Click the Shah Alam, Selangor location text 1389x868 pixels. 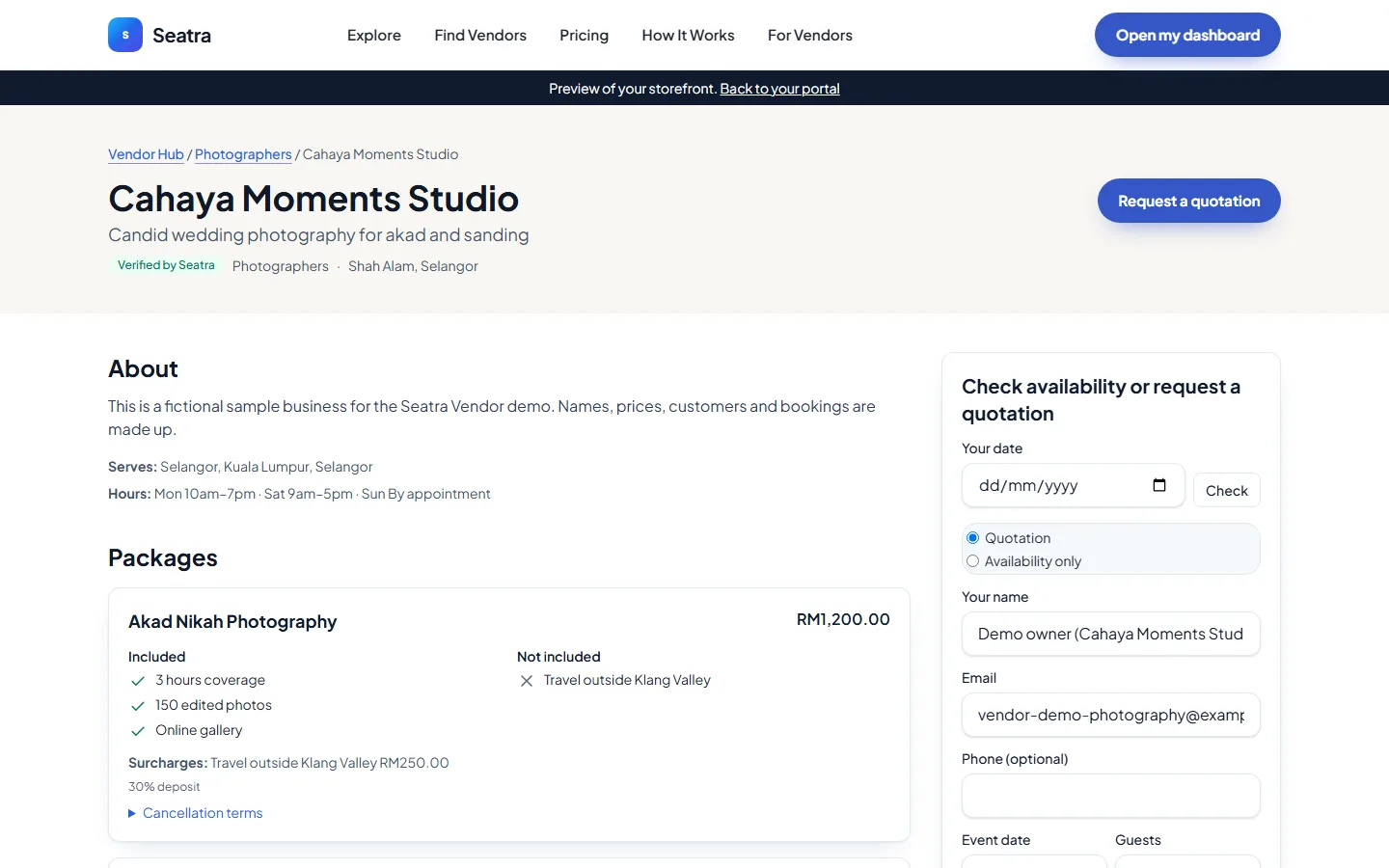[x=413, y=266]
